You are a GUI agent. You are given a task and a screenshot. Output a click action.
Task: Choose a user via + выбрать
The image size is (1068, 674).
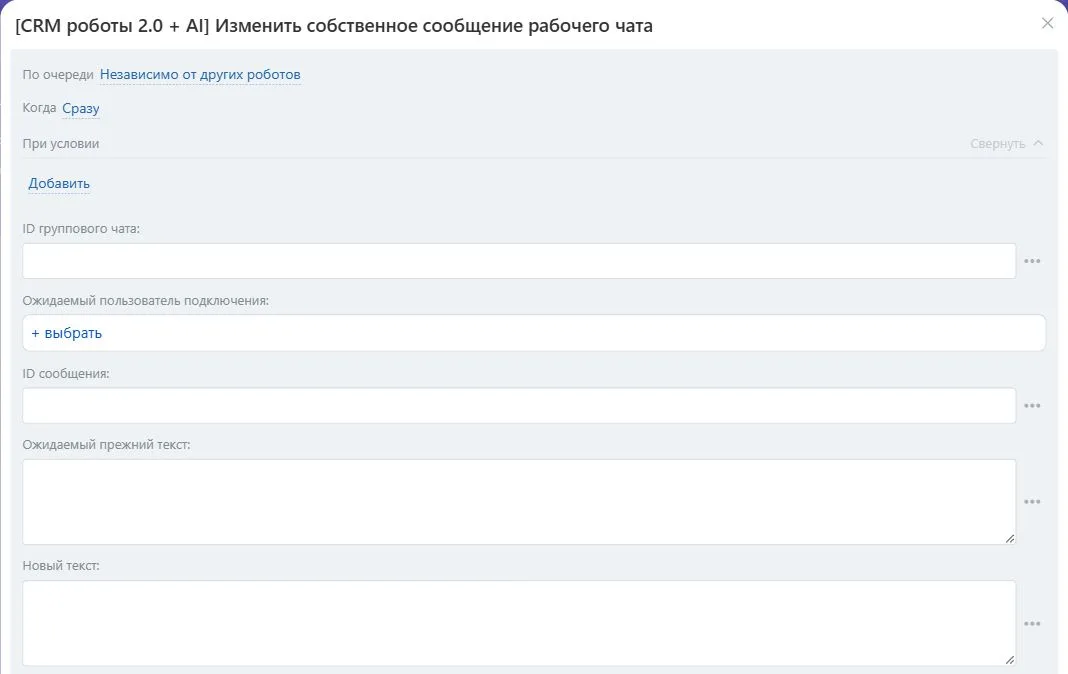[x=67, y=333]
